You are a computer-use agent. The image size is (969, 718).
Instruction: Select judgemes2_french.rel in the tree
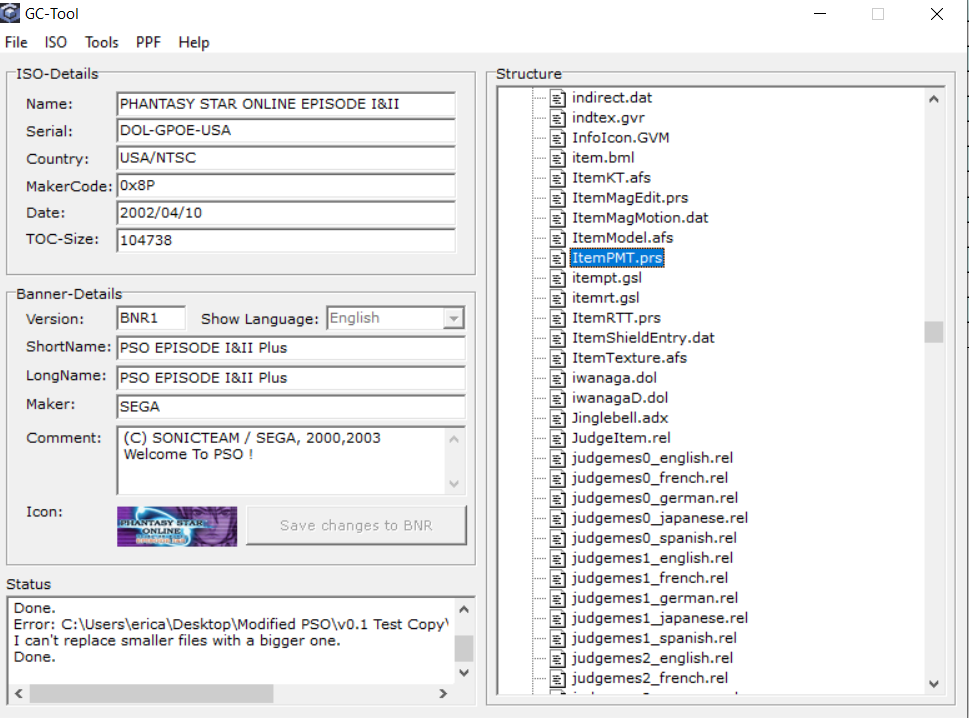pos(650,678)
